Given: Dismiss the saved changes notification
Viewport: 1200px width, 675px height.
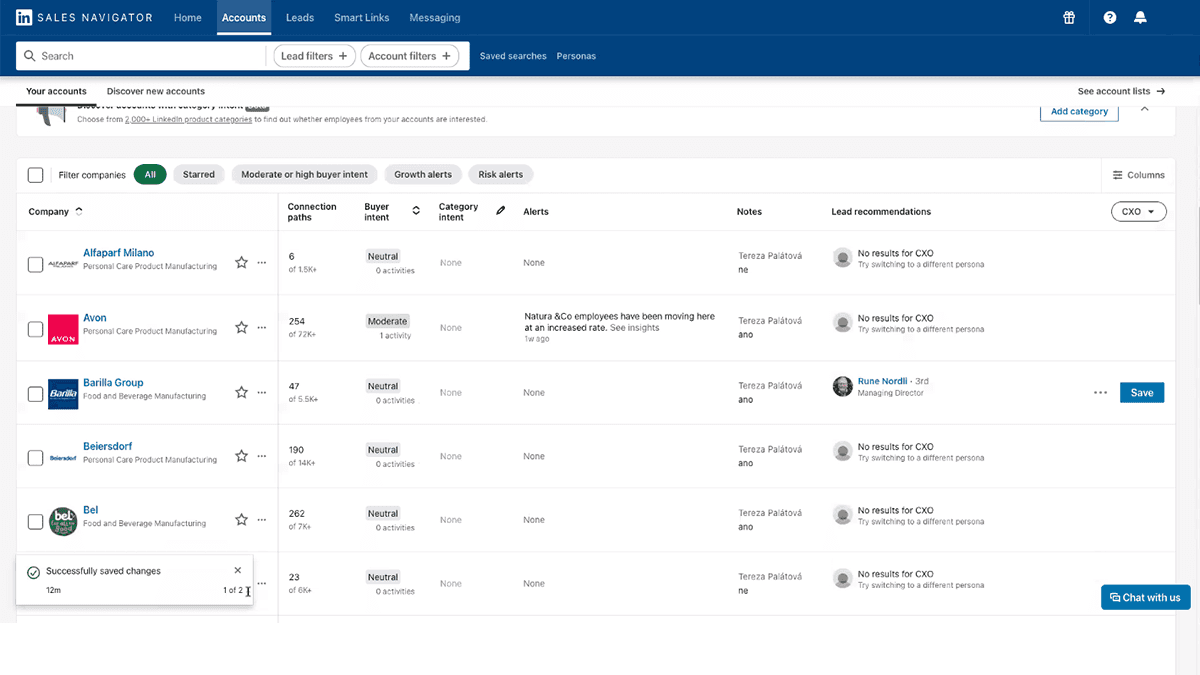Looking at the screenshot, I should [x=237, y=570].
